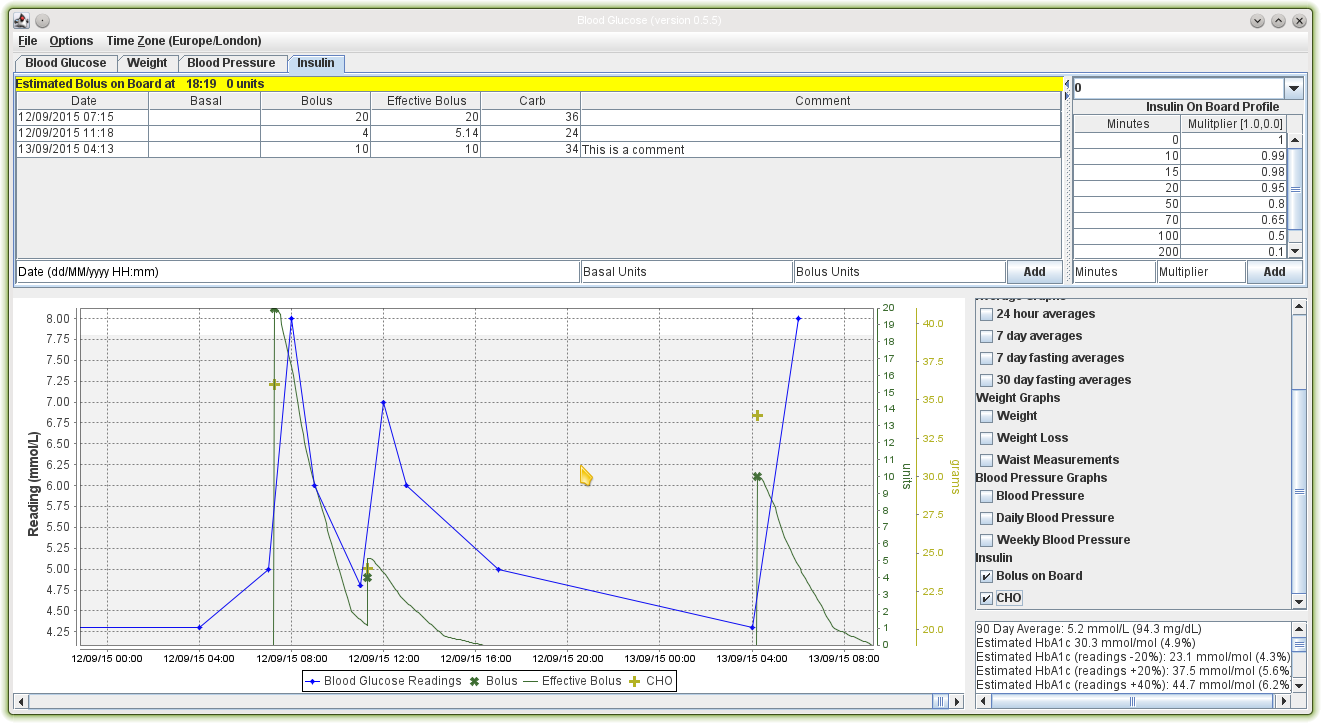Click the Add button for insulin entries
Image resolution: width=1321 pixels, height=723 pixels.
[x=1034, y=272]
